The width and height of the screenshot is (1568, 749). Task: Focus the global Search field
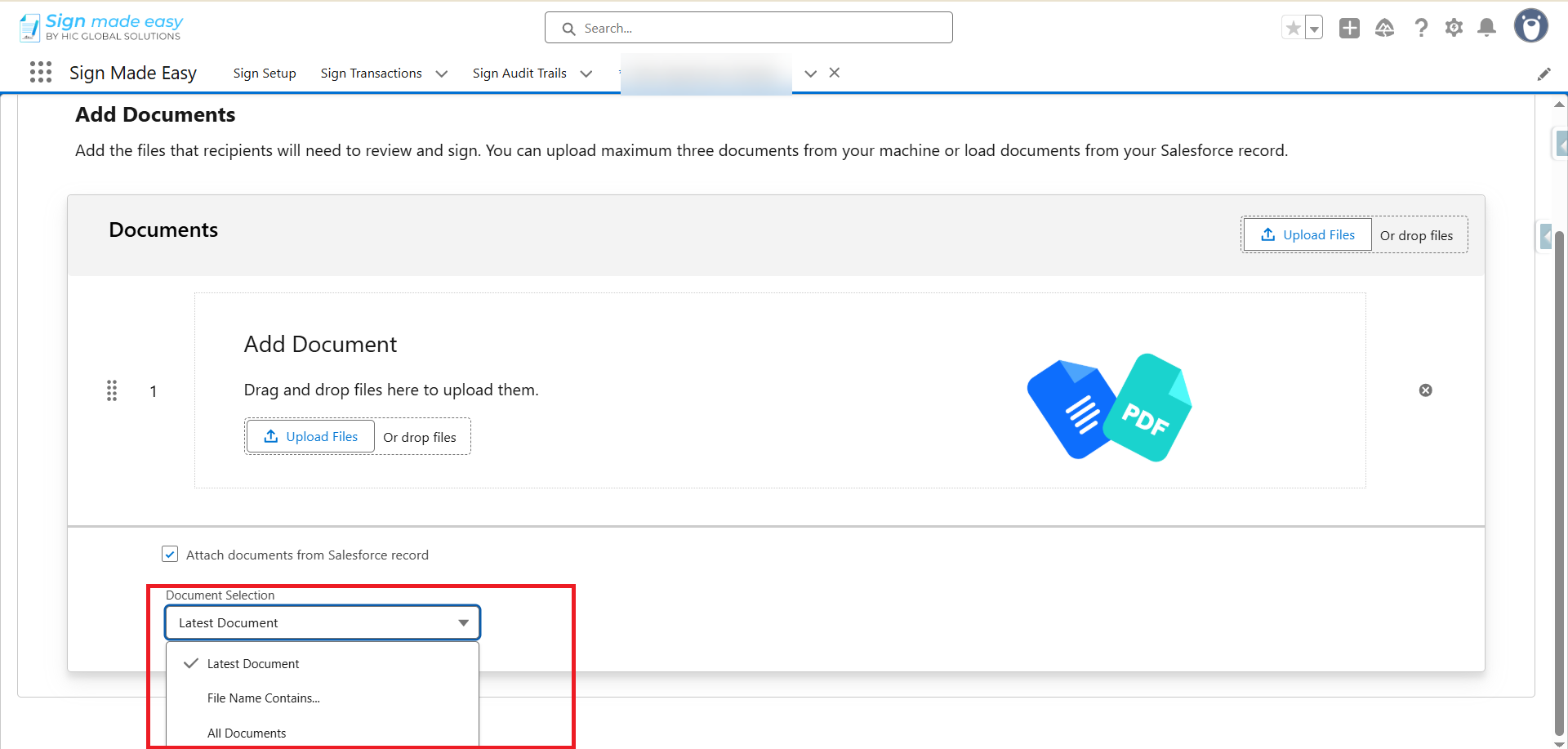(749, 28)
